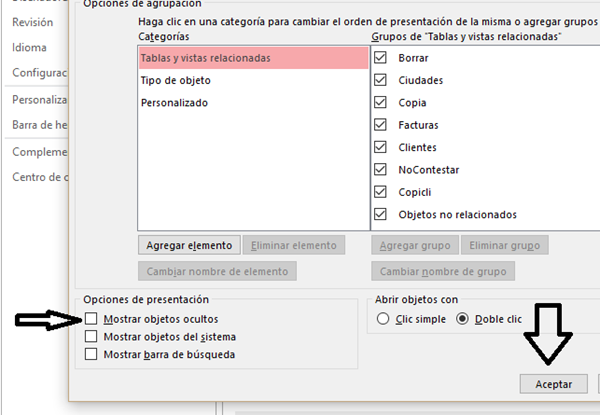Select the Clic simple radio option
Screen dimensions: 600x415
coord(383,319)
